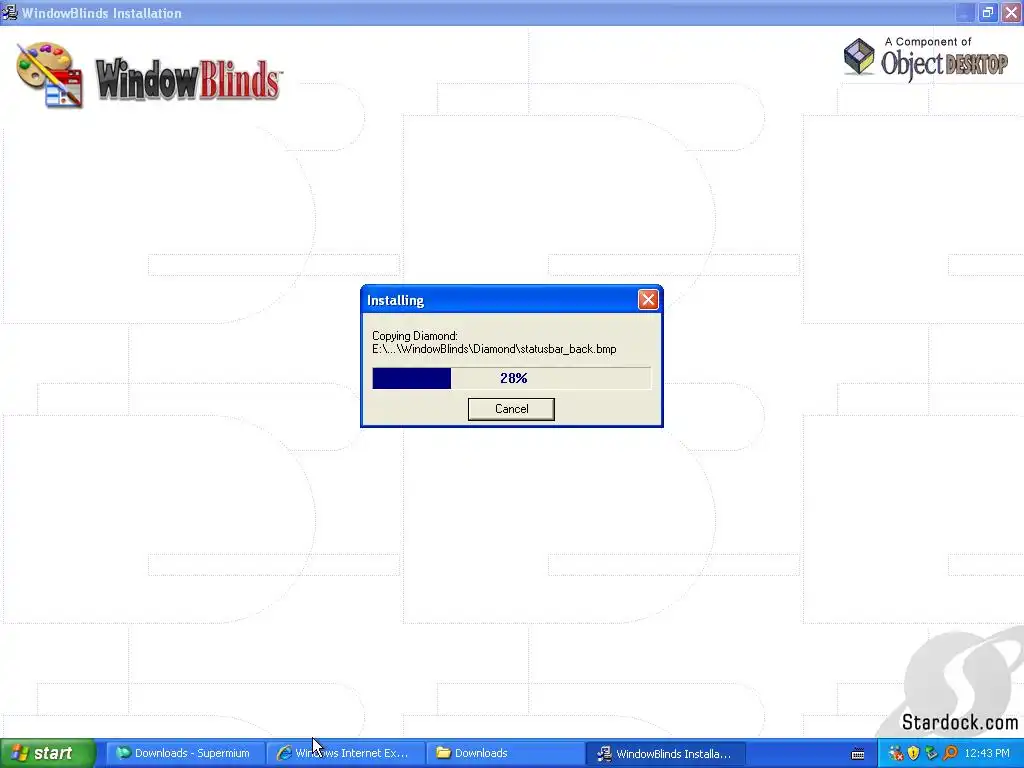Click the safely remove hardware tray icon

[932, 754]
